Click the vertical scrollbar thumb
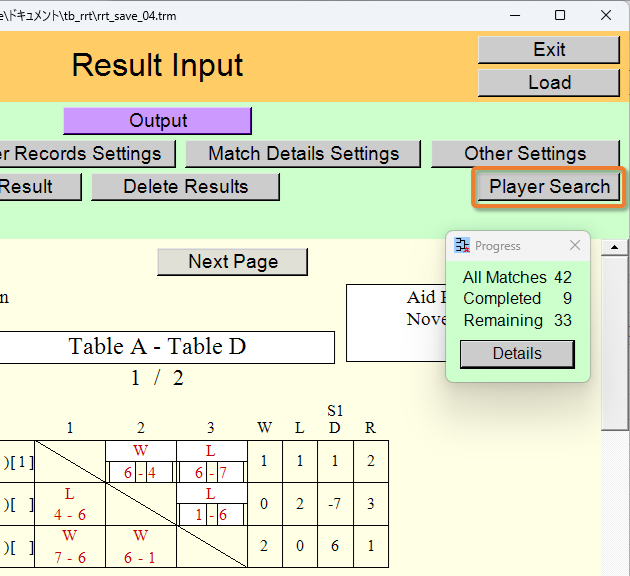Screen dimensions: 630x576 [x=614, y=343]
